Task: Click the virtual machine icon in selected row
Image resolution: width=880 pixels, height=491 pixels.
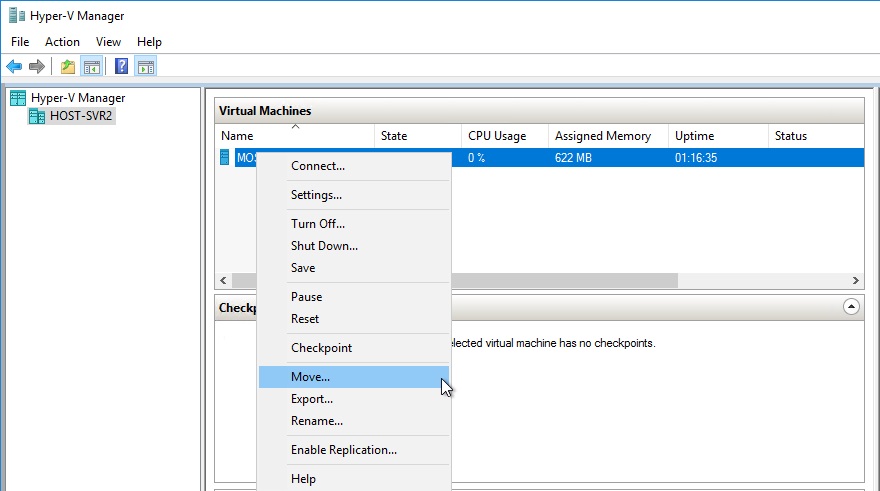Action: 225,158
